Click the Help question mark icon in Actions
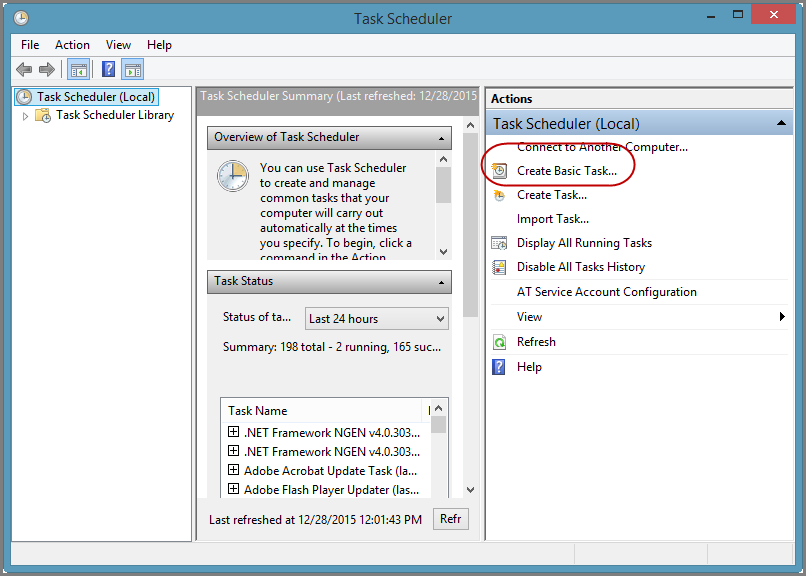Image resolution: width=806 pixels, height=576 pixels. pyautogui.click(x=499, y=367)
